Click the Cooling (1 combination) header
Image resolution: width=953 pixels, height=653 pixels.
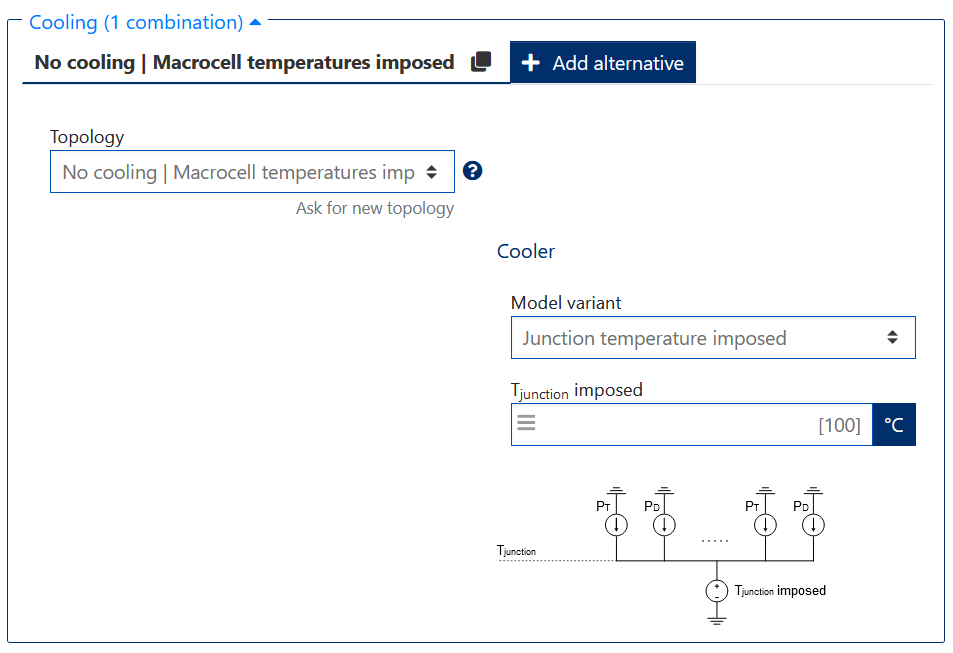coord(136,22)
